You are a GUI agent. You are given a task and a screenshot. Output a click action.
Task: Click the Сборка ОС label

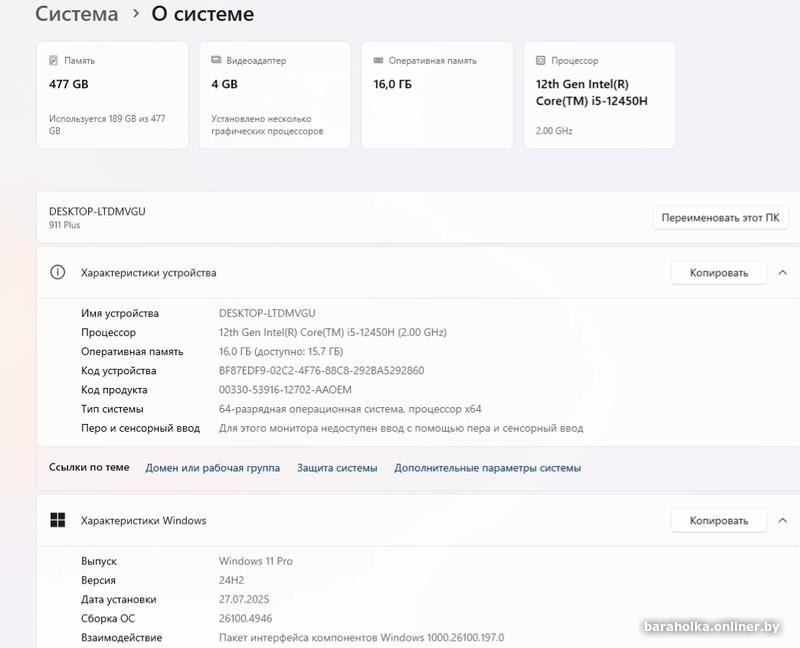click(x=108, y=618)
